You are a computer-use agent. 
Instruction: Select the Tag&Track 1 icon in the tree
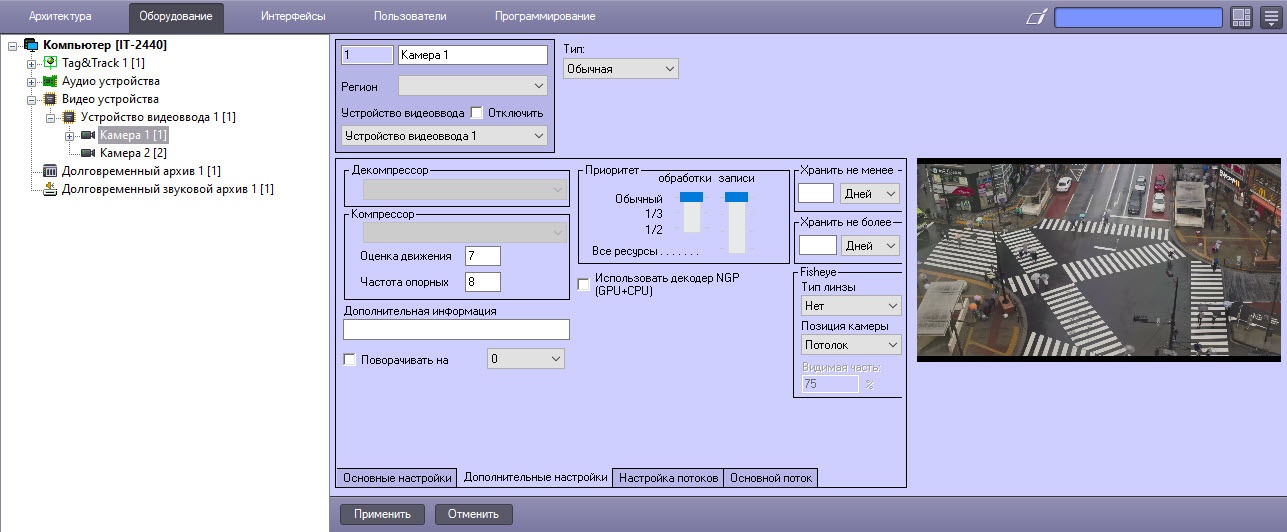pos(51,63)
